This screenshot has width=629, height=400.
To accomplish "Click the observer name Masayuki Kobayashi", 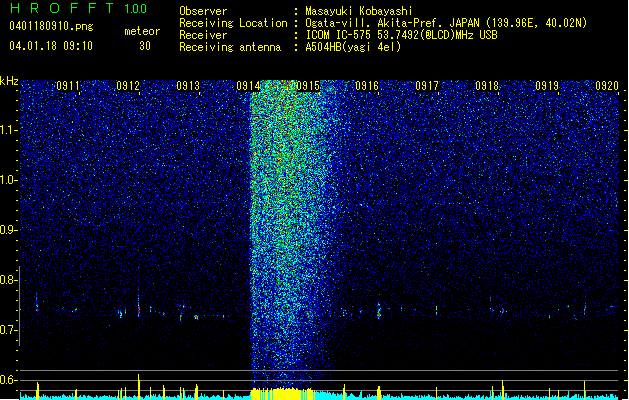I will coord(359,11).
